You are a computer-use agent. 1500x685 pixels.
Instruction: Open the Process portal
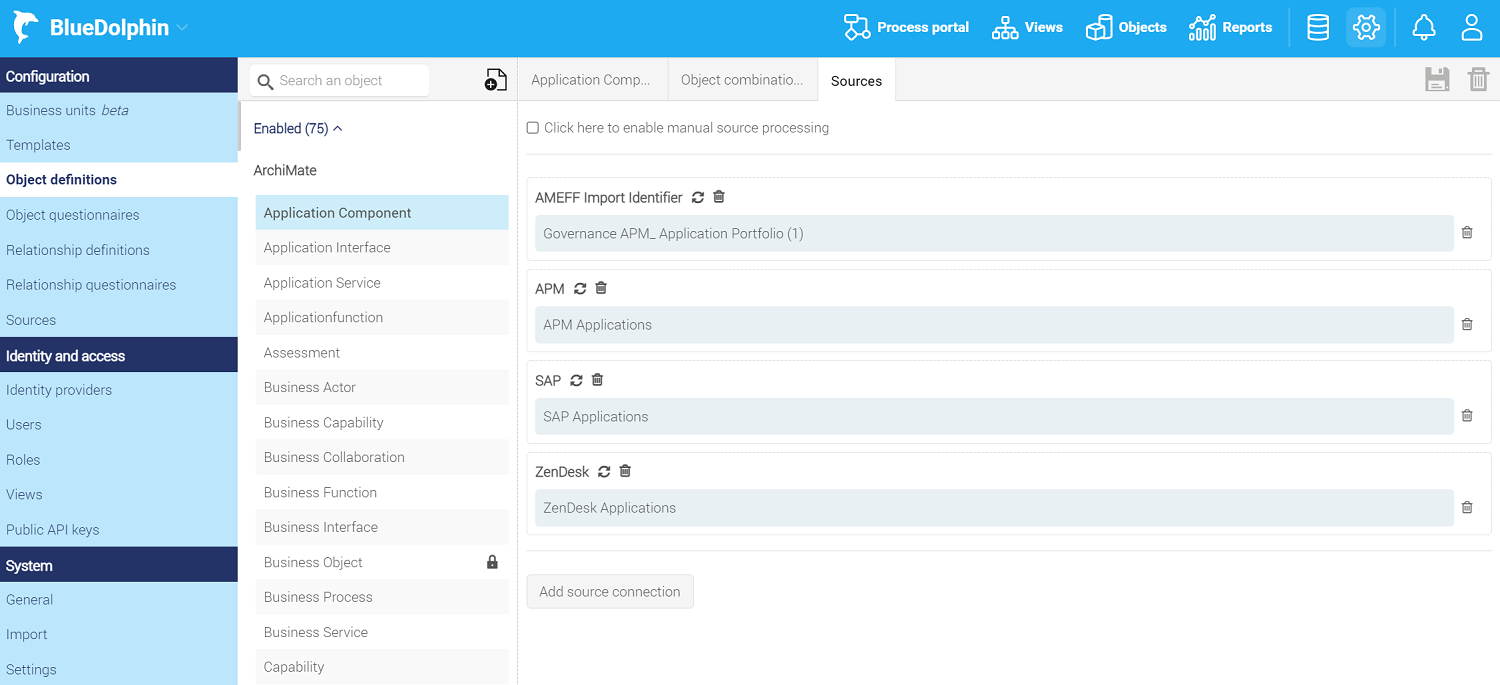click(x=906, y=28)
